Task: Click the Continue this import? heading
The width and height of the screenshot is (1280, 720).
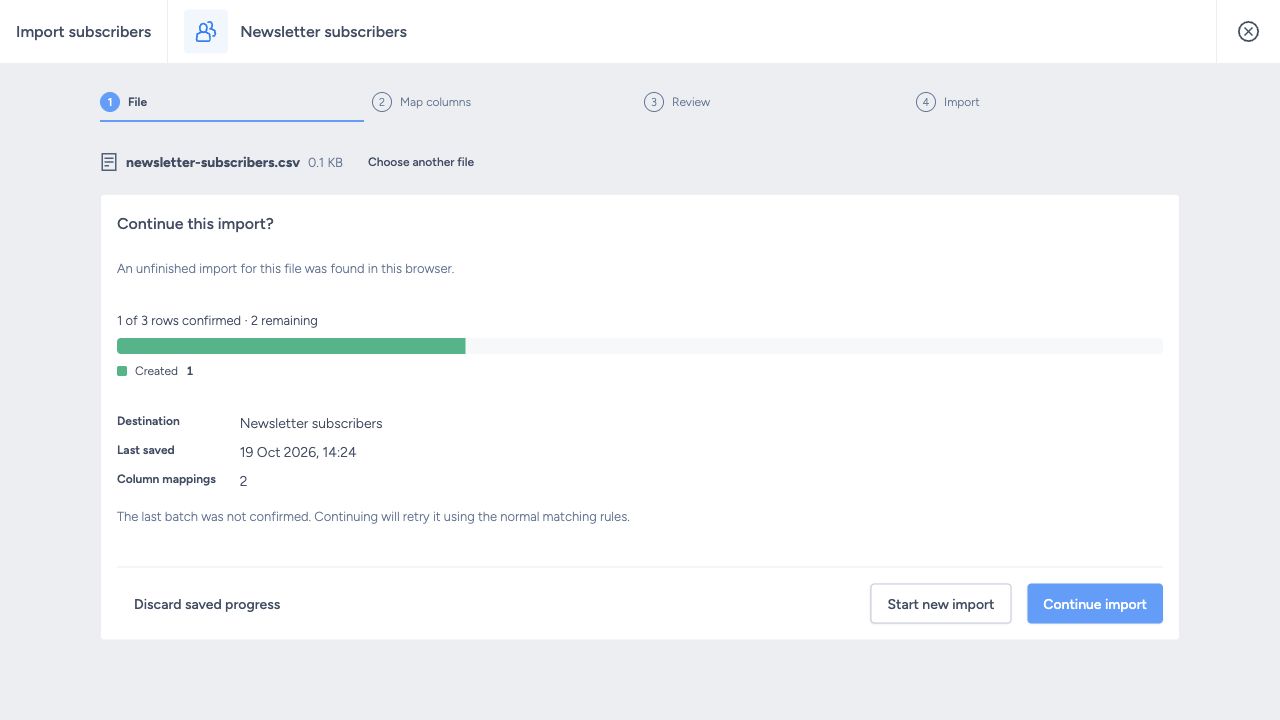Action: coord(195,224)
